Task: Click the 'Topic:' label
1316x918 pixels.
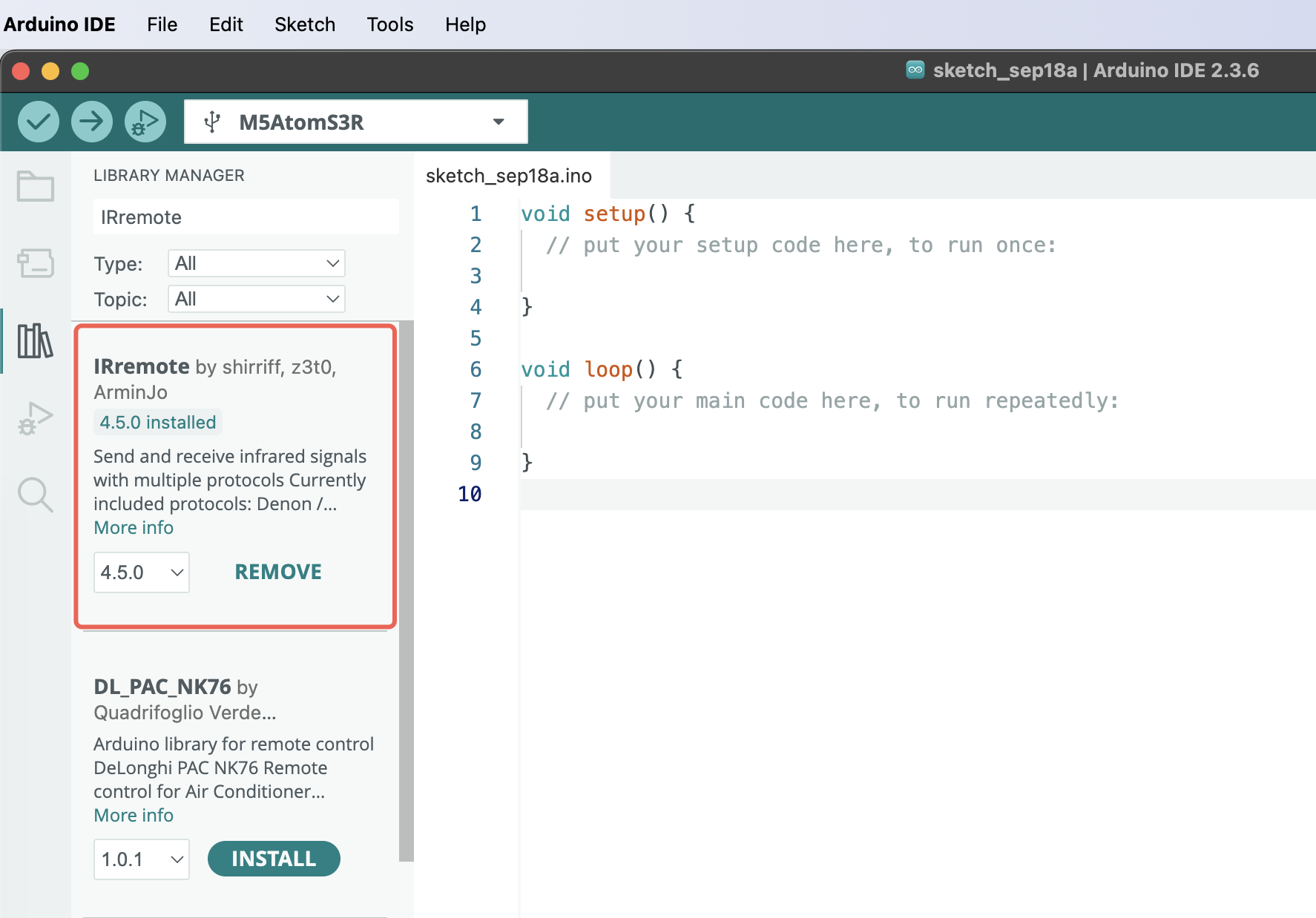Action: pos(120,300)
